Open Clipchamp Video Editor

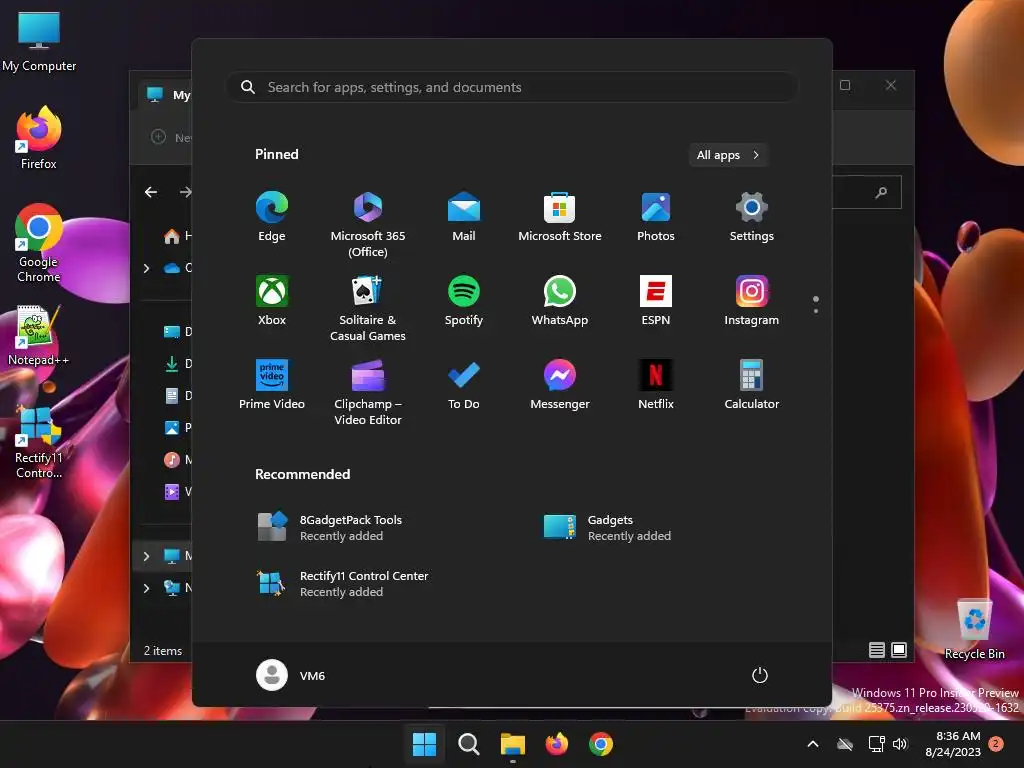(x=368, y=392)
